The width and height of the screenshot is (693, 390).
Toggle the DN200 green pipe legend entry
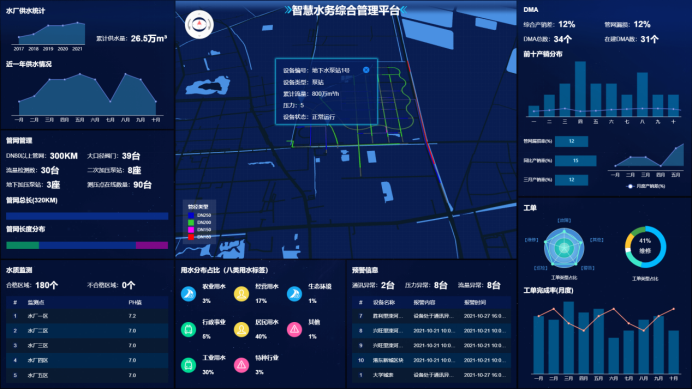(x=200, y=222)
